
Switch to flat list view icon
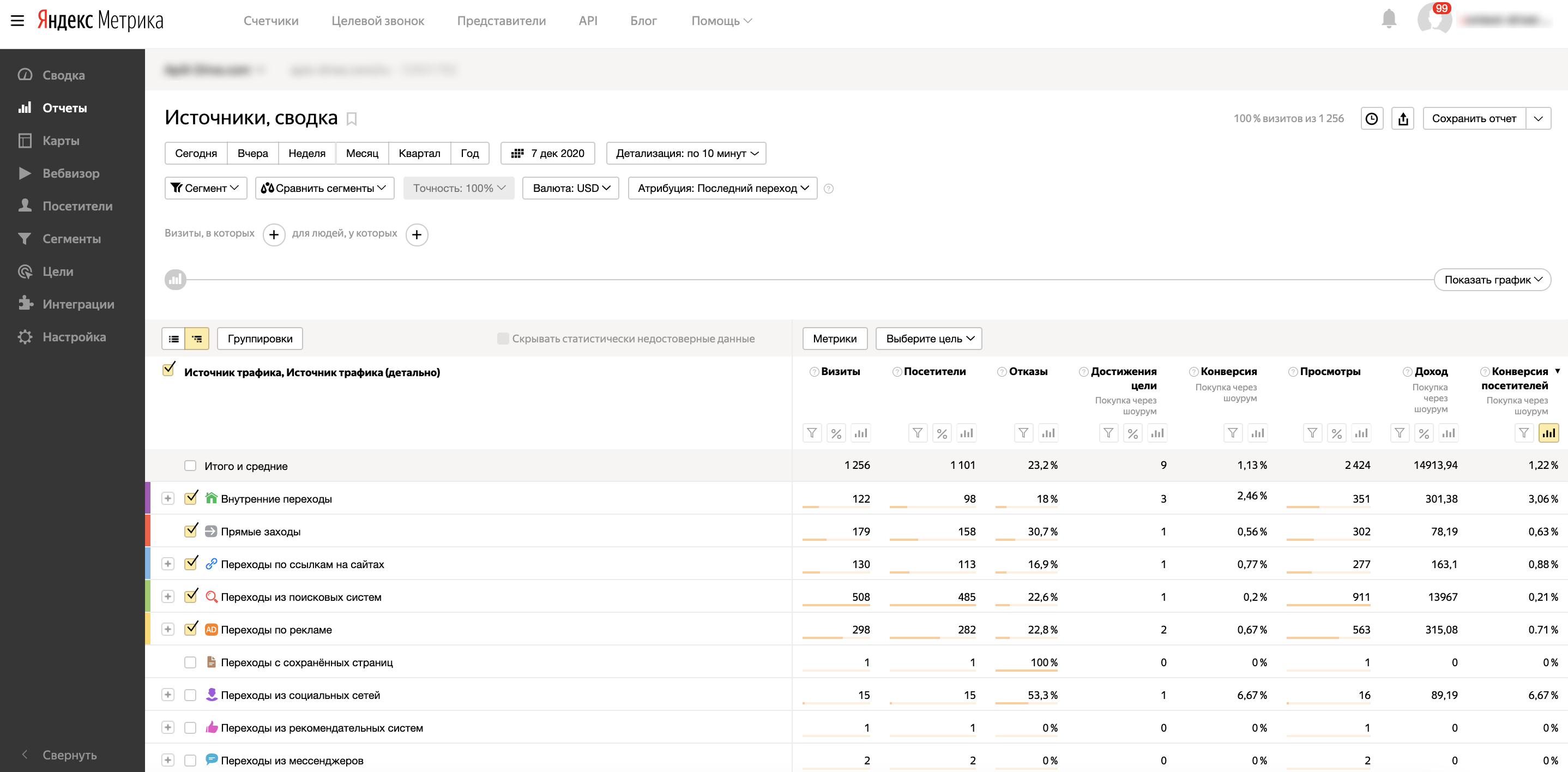click(173, 339)
